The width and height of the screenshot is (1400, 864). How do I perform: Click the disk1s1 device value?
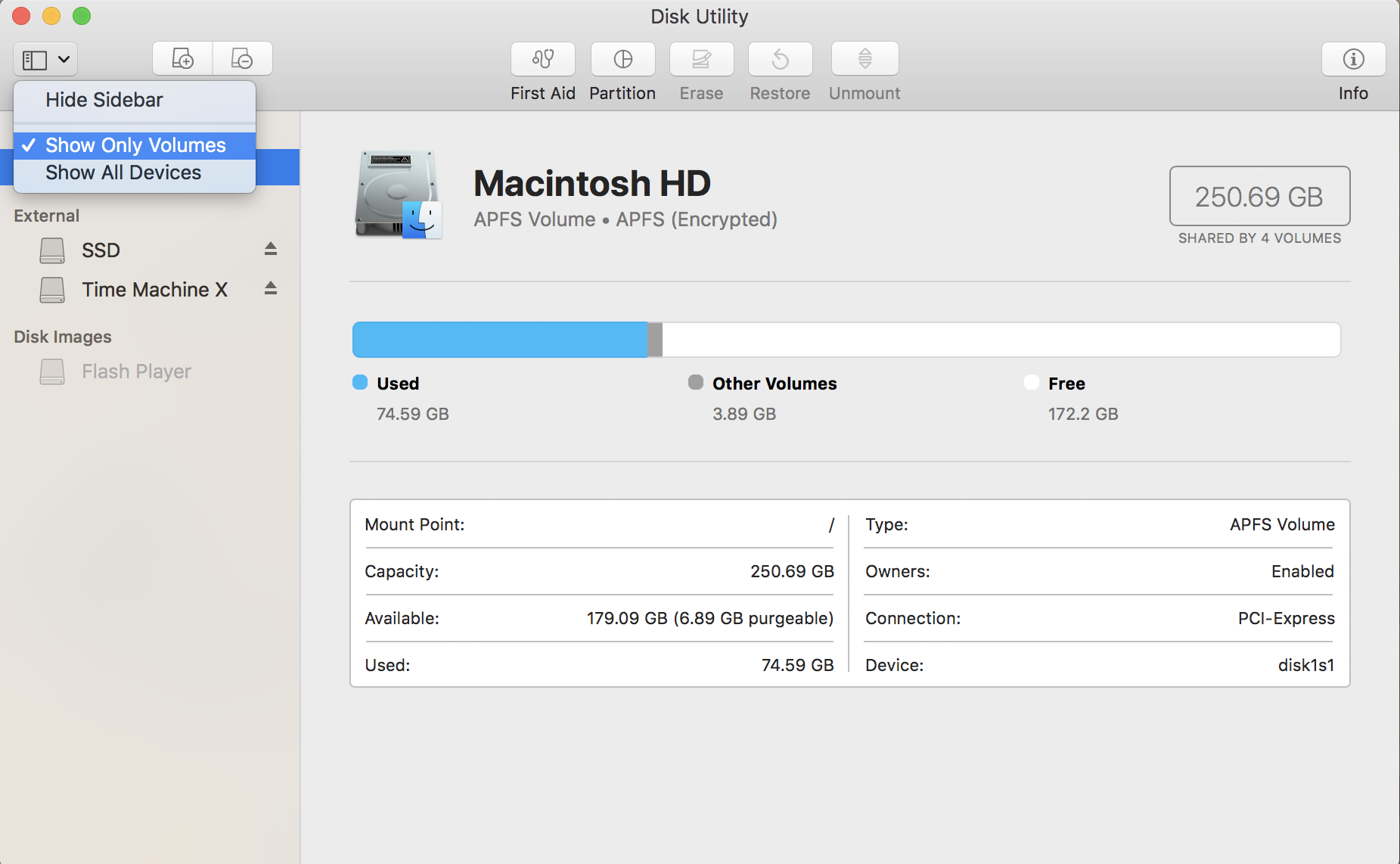coord(1306,665)
